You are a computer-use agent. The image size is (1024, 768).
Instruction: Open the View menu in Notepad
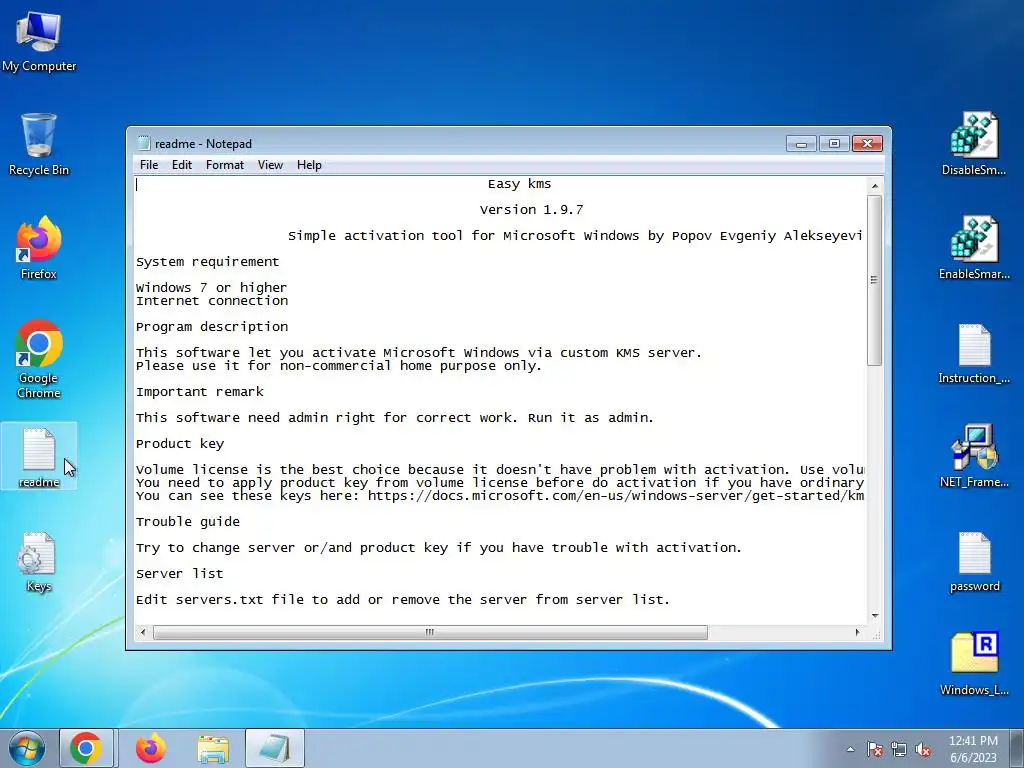(270, 165)
